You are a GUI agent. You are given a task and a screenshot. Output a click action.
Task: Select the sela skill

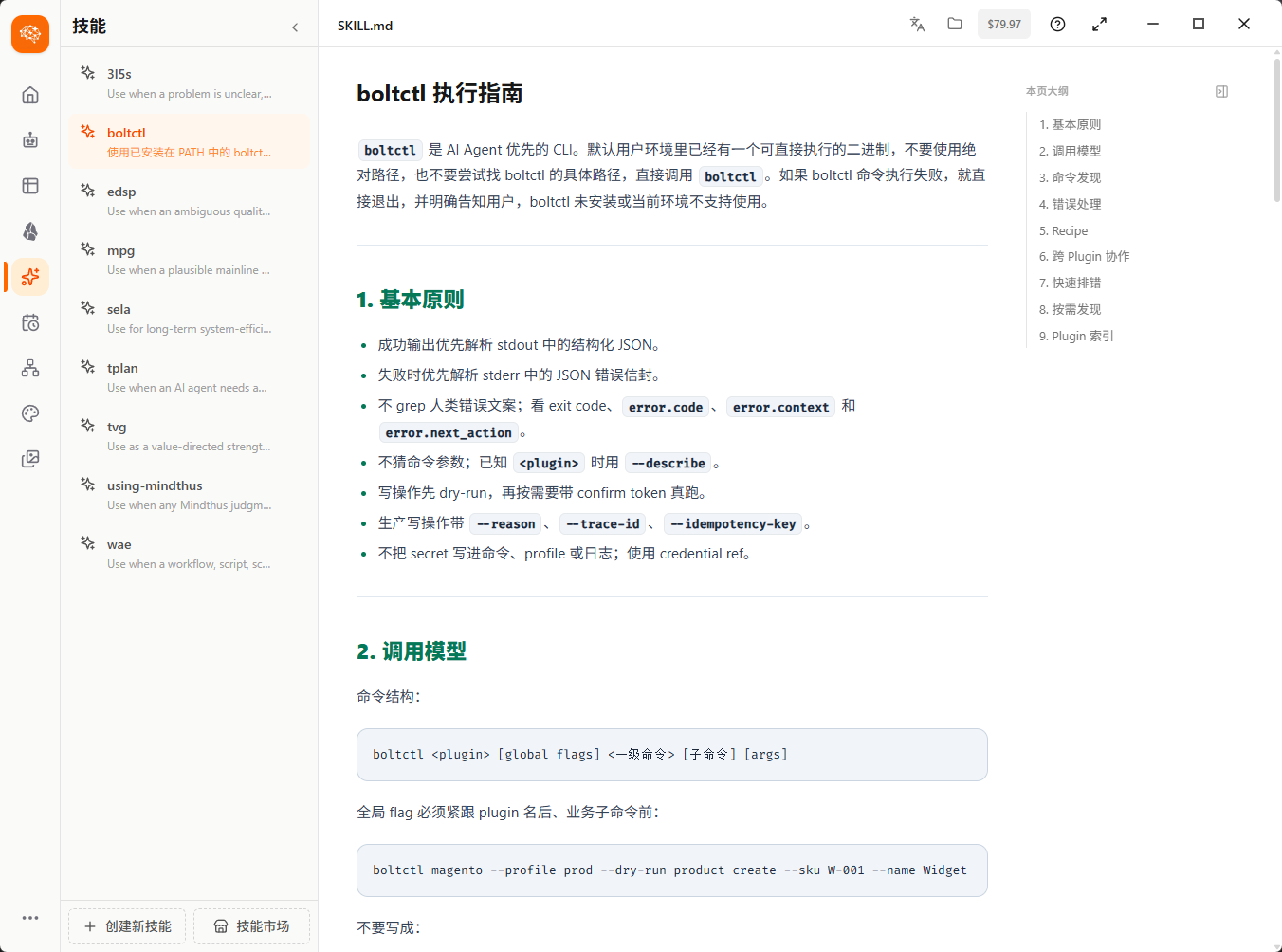190,319
